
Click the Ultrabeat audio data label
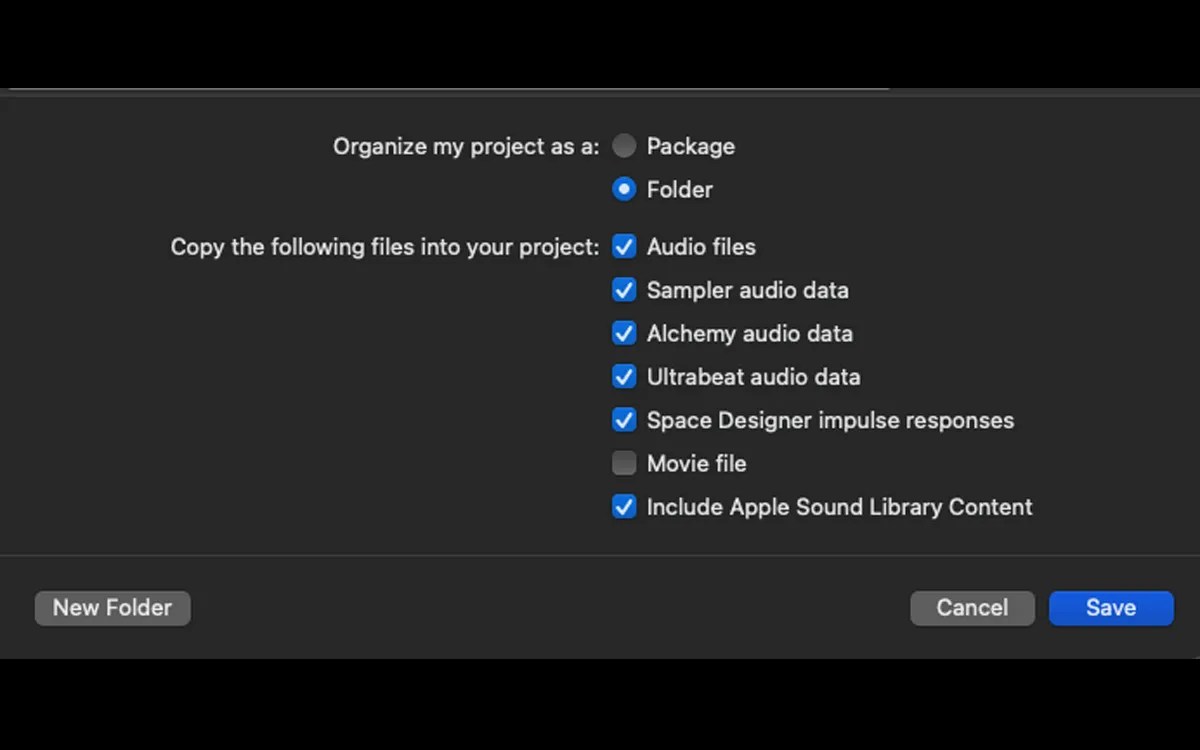point(754,377)
